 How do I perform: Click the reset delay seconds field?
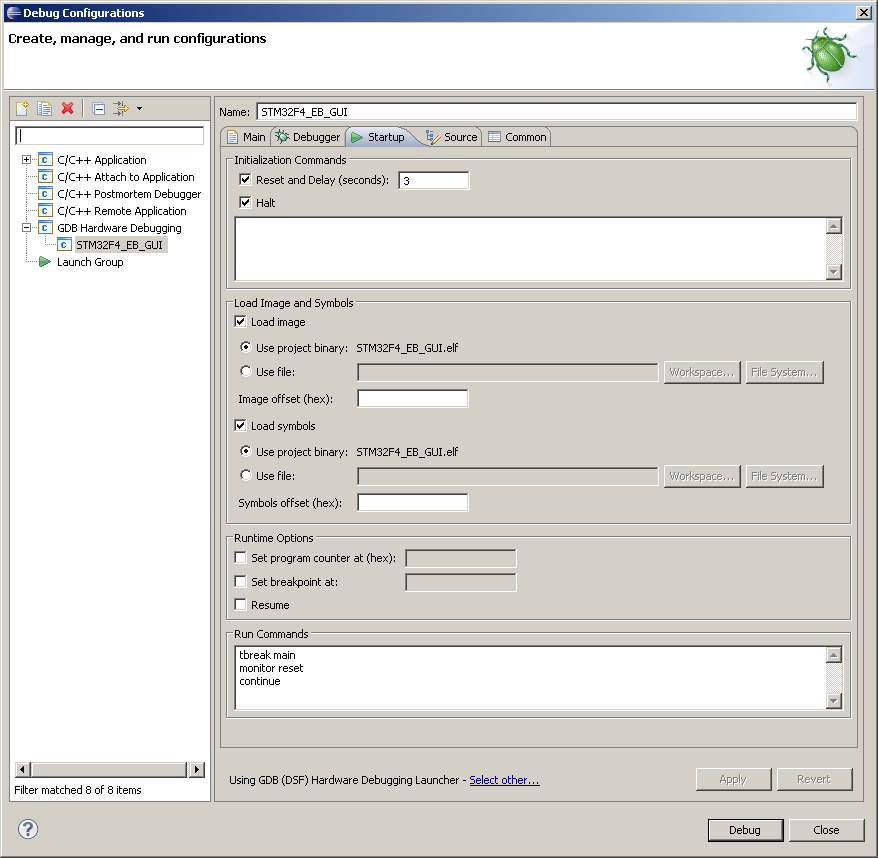pos(433,180)
